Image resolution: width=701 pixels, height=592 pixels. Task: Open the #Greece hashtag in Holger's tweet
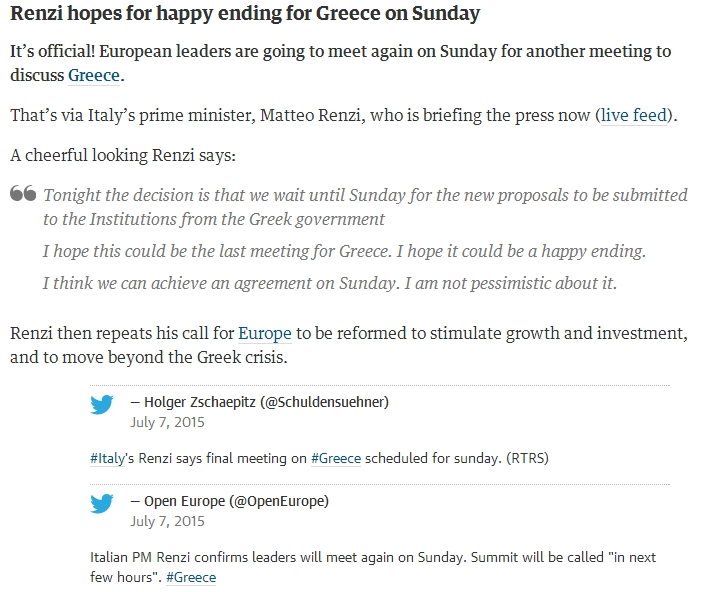coord(336,459)
